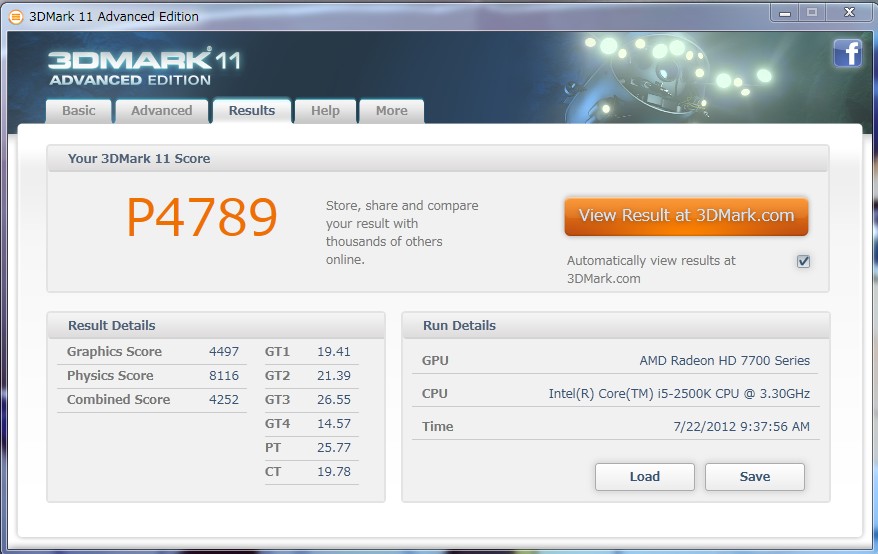
Task: Click the GT3 result 26.55
Action: point(334,400)
